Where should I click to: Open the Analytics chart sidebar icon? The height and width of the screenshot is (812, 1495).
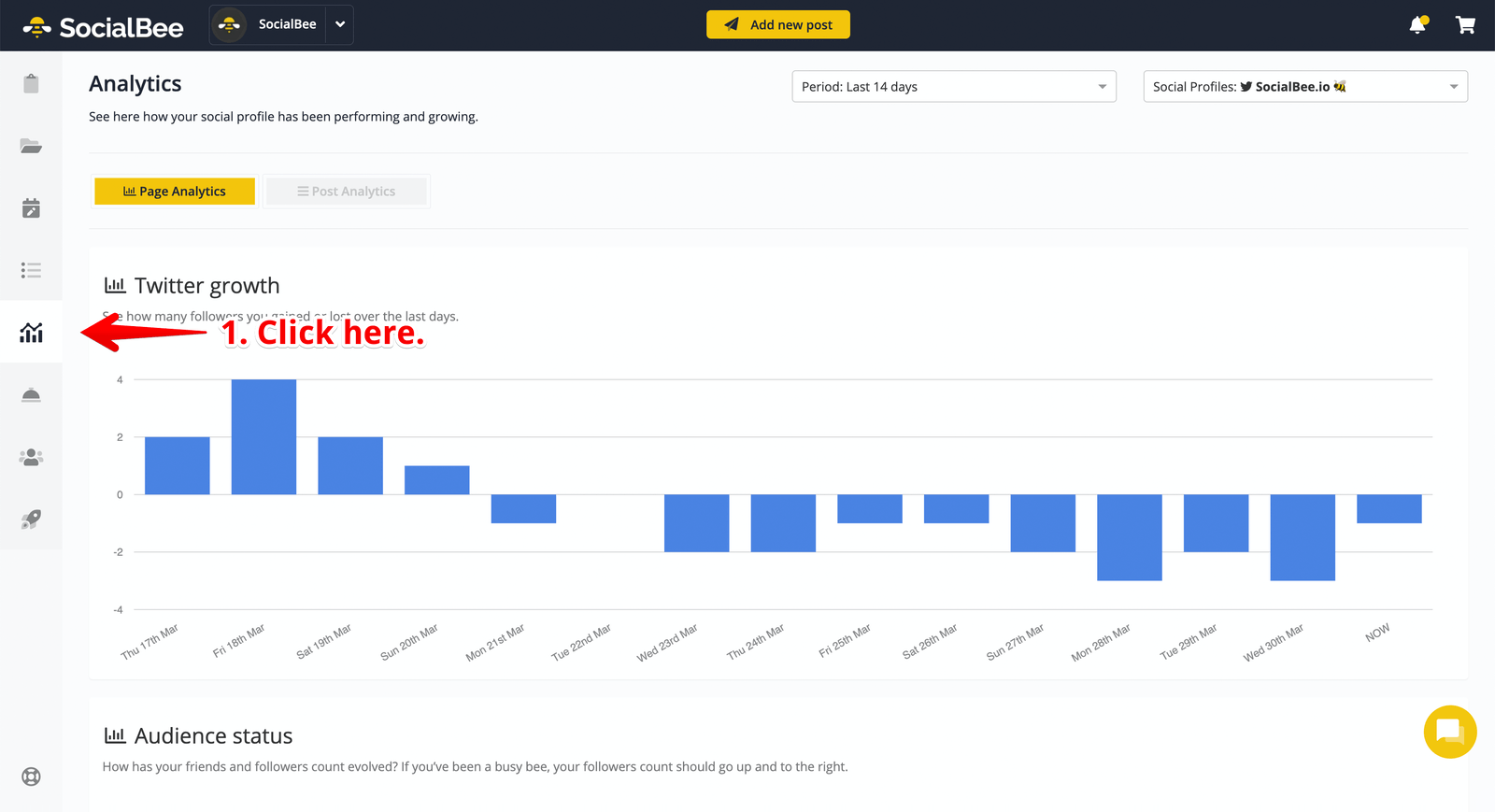point(31,332)
